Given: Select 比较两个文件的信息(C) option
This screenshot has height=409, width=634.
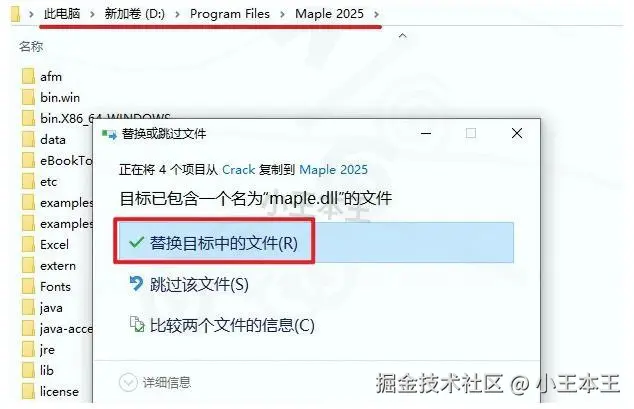Looking at the screenshot, I should point(232,325).
